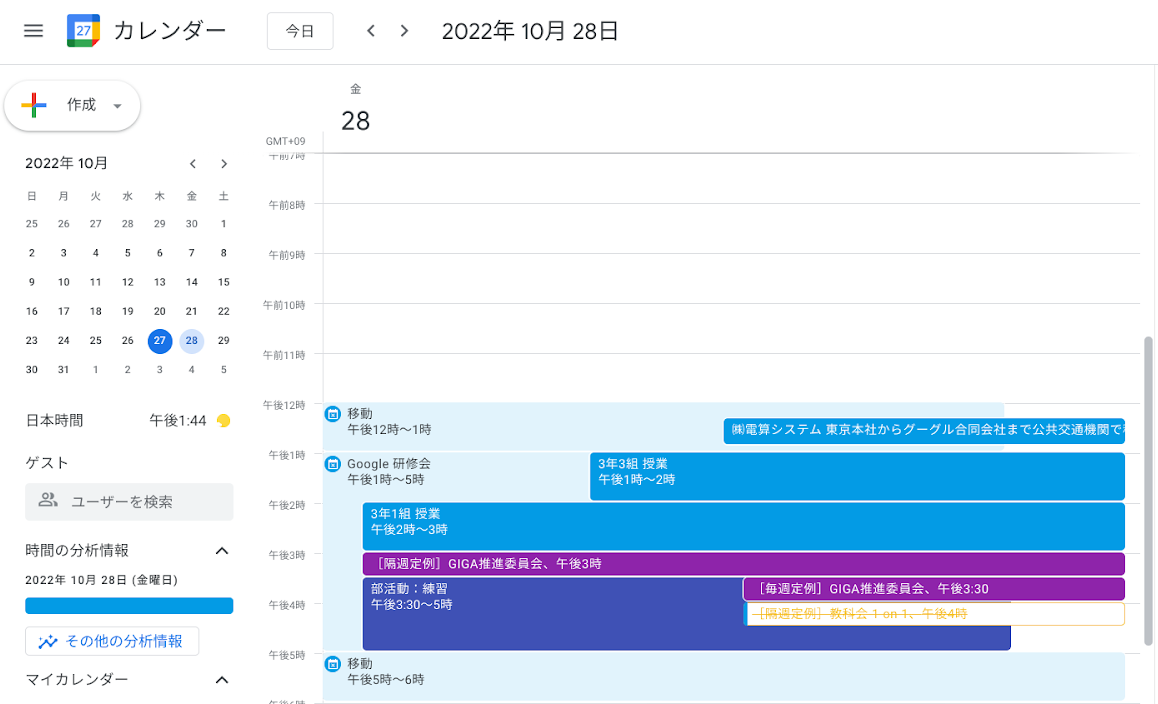This screenshot has width=1158, height=704.
Task: Collapse the マイカレンダー section
Action: click(x=222, y=680)
